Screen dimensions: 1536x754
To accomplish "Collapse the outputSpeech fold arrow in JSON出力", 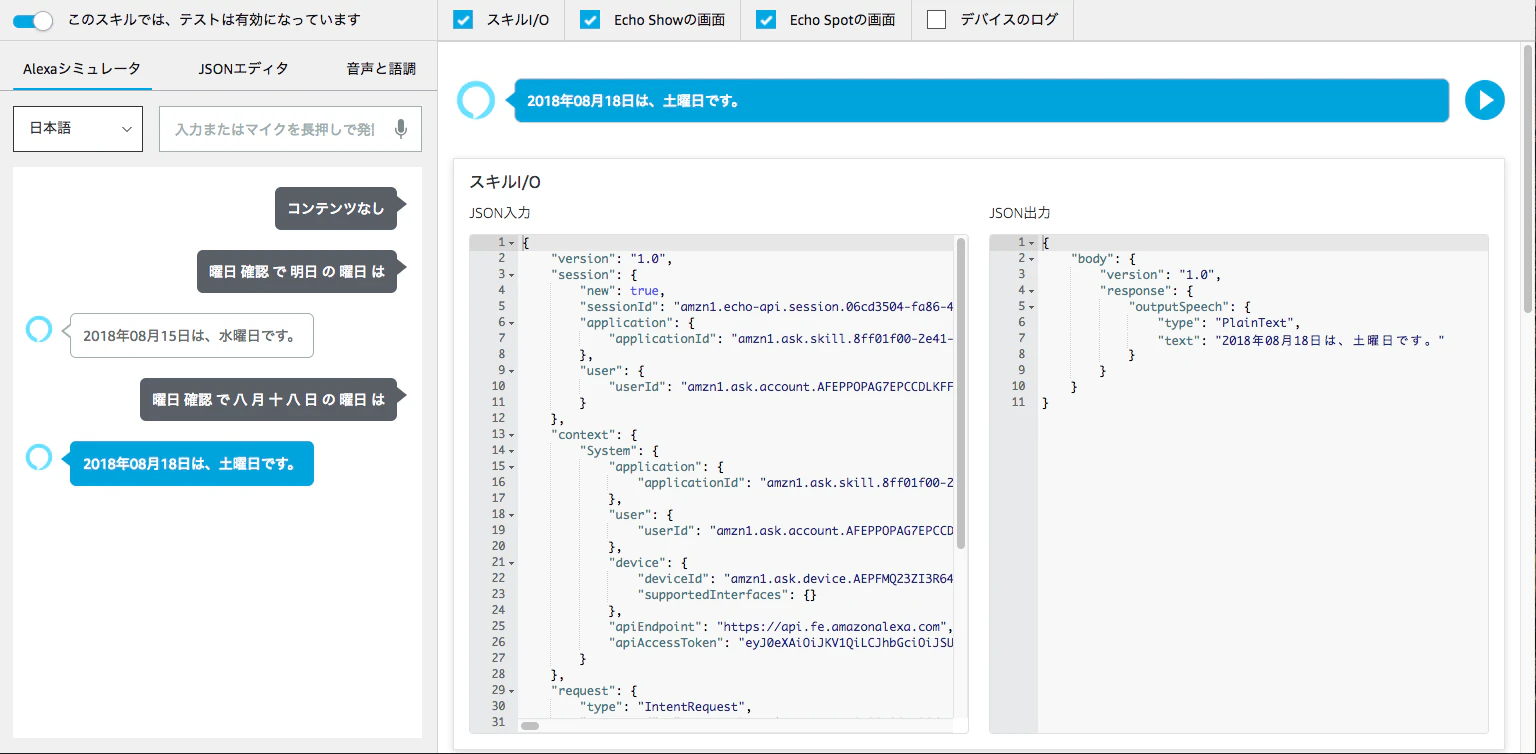I will pos(1031,307).
